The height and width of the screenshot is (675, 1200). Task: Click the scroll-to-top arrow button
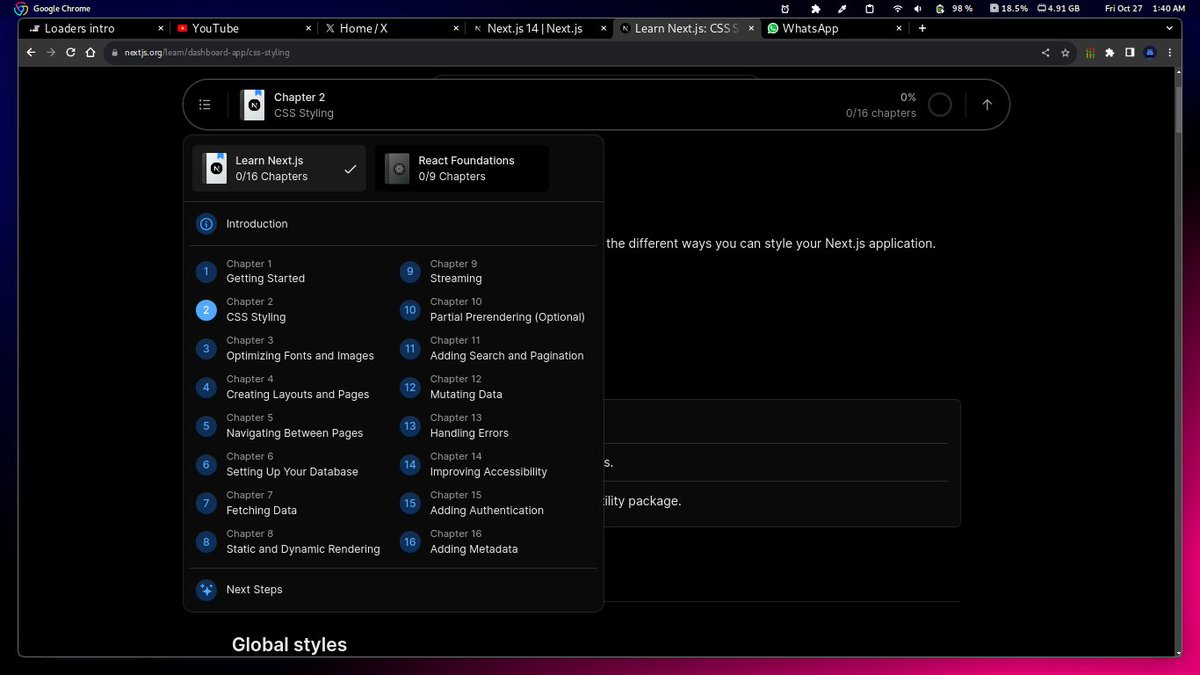click(x=987, y=104)
